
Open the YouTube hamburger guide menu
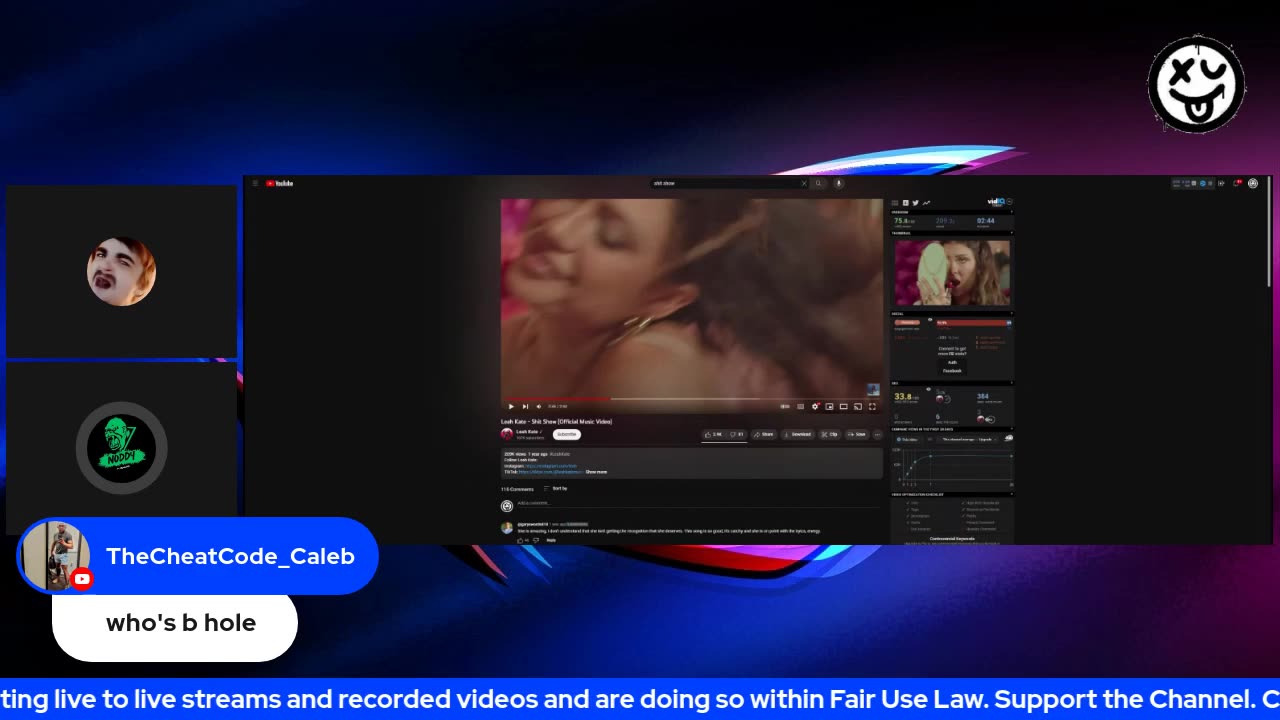click(x=255, y=183)
